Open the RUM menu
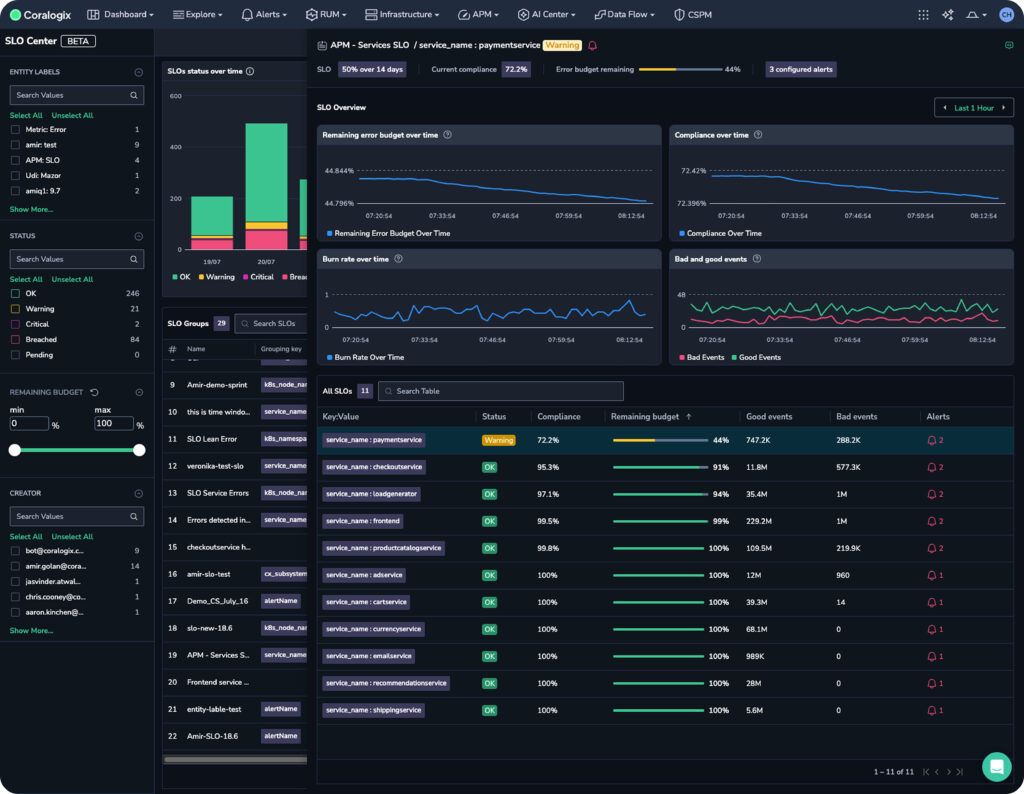This screenshot has height=794, width=1024. [x=326, y=14]
